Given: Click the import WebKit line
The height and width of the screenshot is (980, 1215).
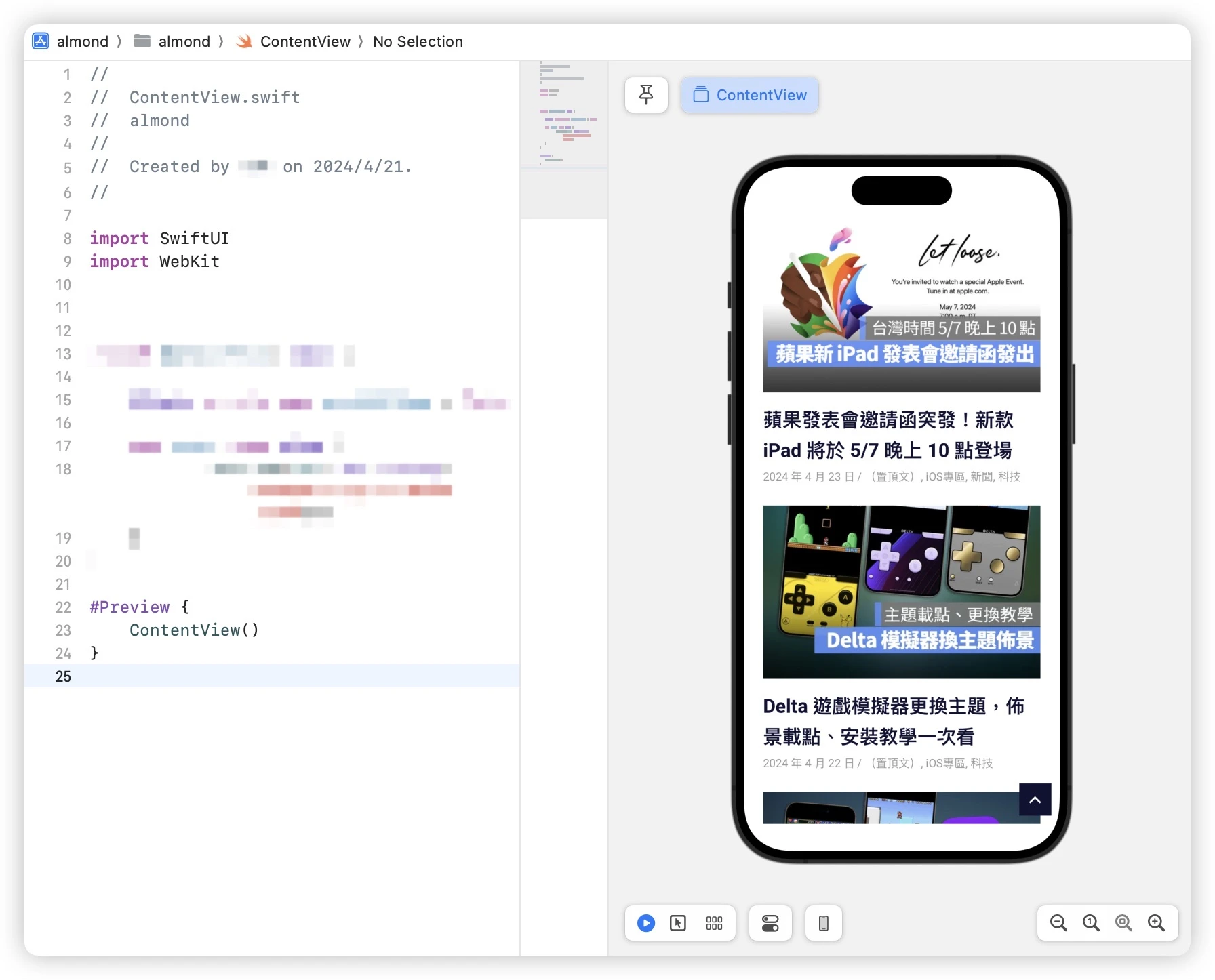Looking at the screenshot, I should click(155, 262).
